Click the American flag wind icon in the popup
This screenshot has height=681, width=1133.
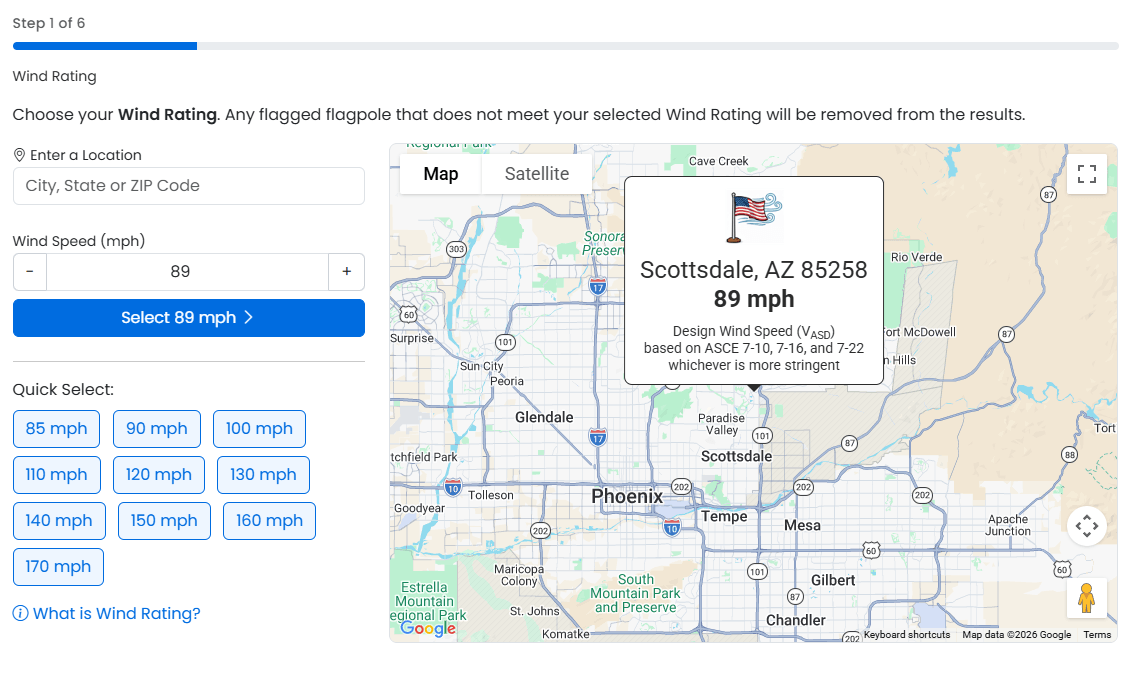[754, 218]
